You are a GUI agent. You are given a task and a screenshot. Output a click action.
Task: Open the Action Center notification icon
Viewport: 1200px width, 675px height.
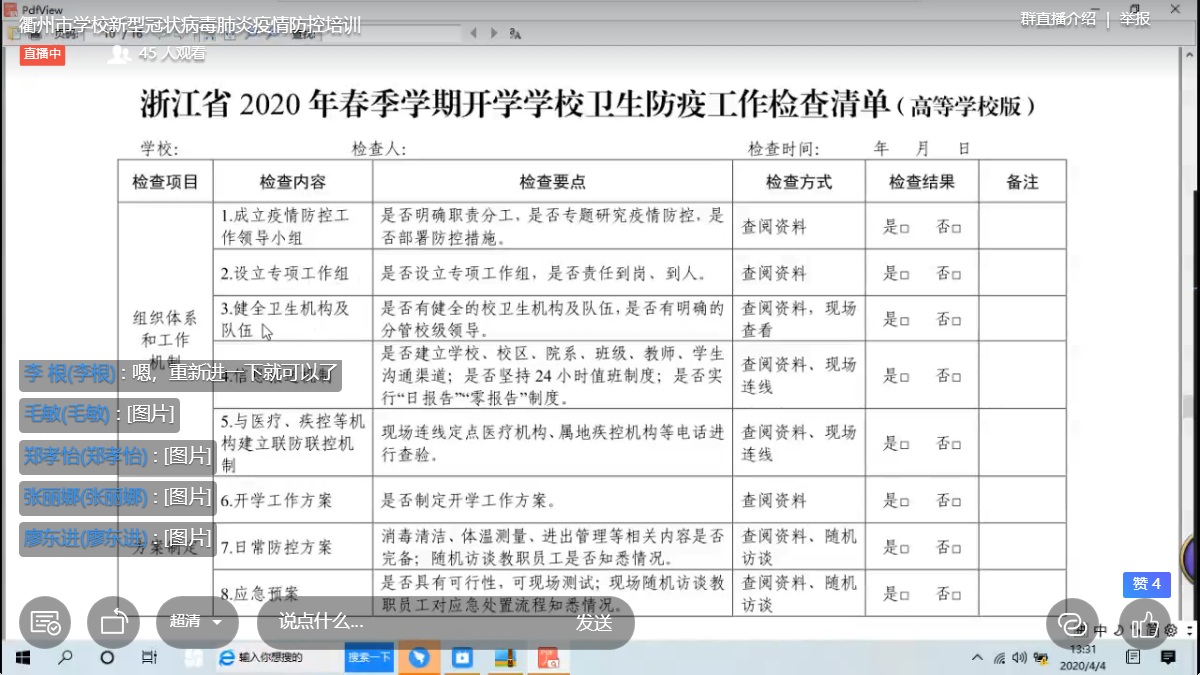1132,657
